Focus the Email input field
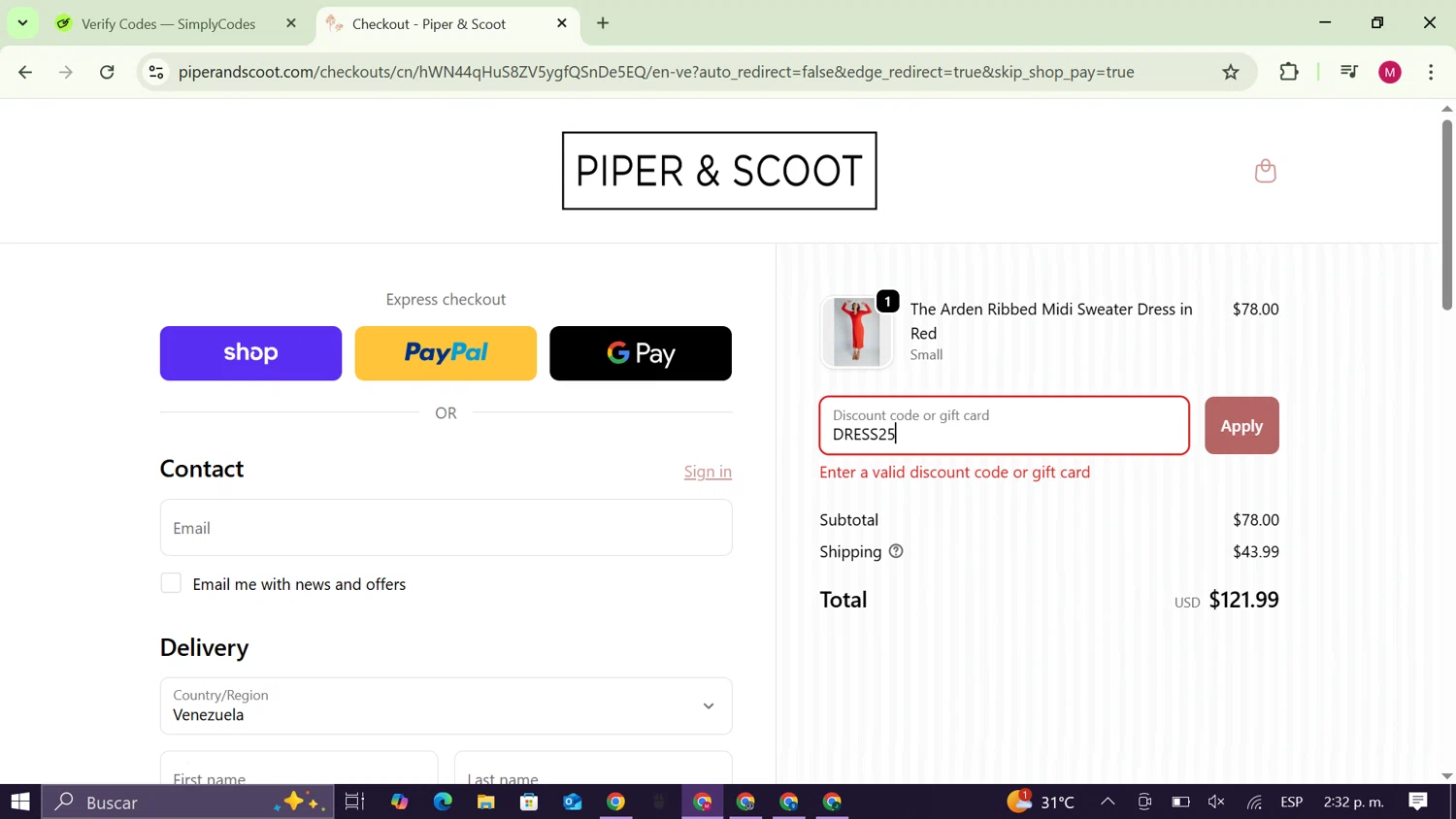 [446, 528]
